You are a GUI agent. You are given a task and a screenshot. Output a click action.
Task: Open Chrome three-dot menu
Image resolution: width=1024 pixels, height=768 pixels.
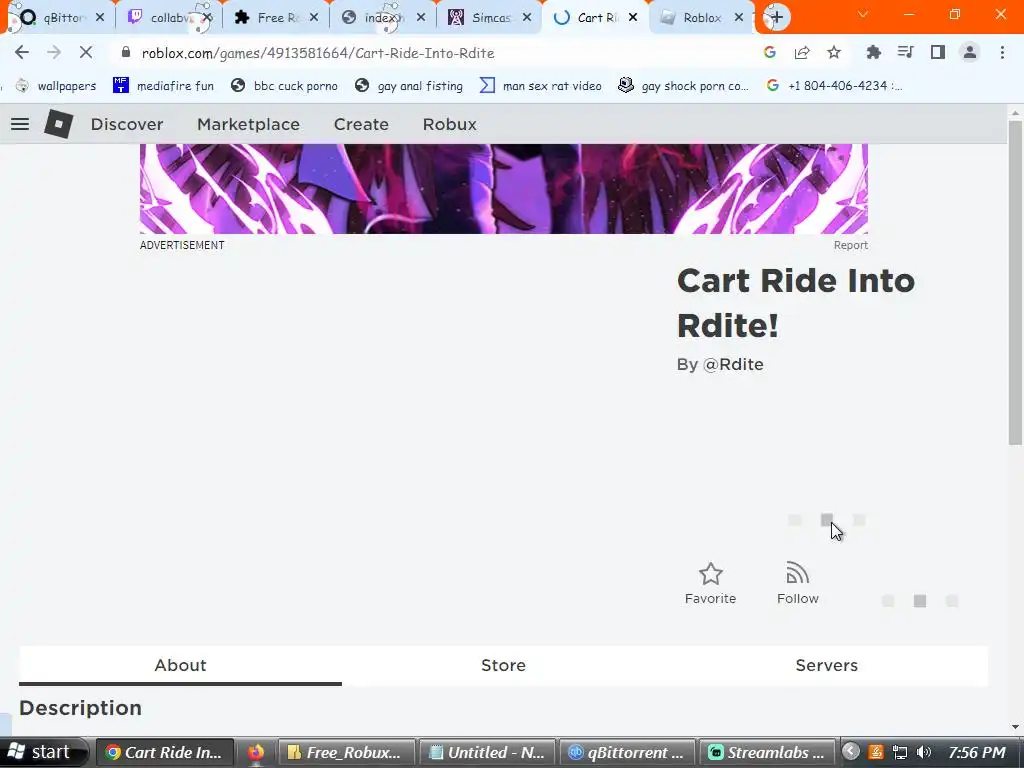[1002, 53]
